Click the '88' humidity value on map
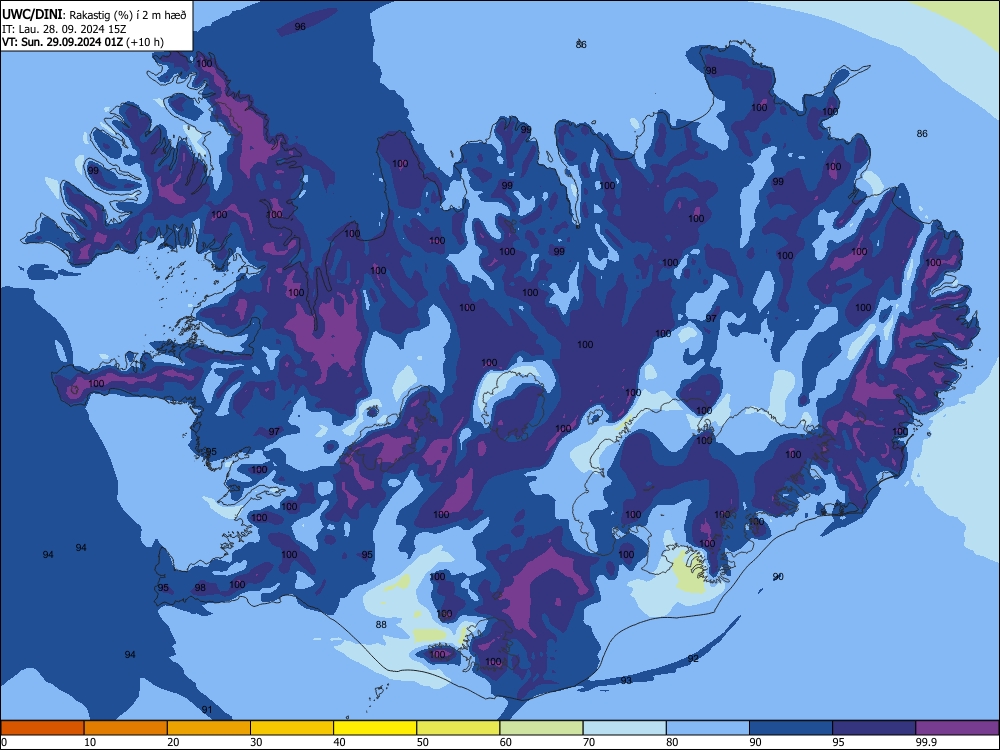Screen dimensions: 1000x750 pyautogui.click(x=381, y=624)
